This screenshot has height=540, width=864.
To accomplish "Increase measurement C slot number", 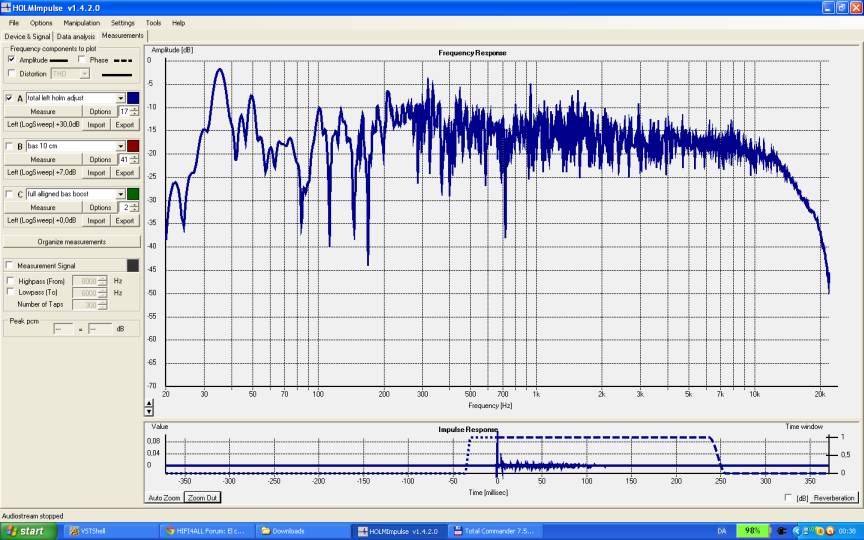I will 134,204.
